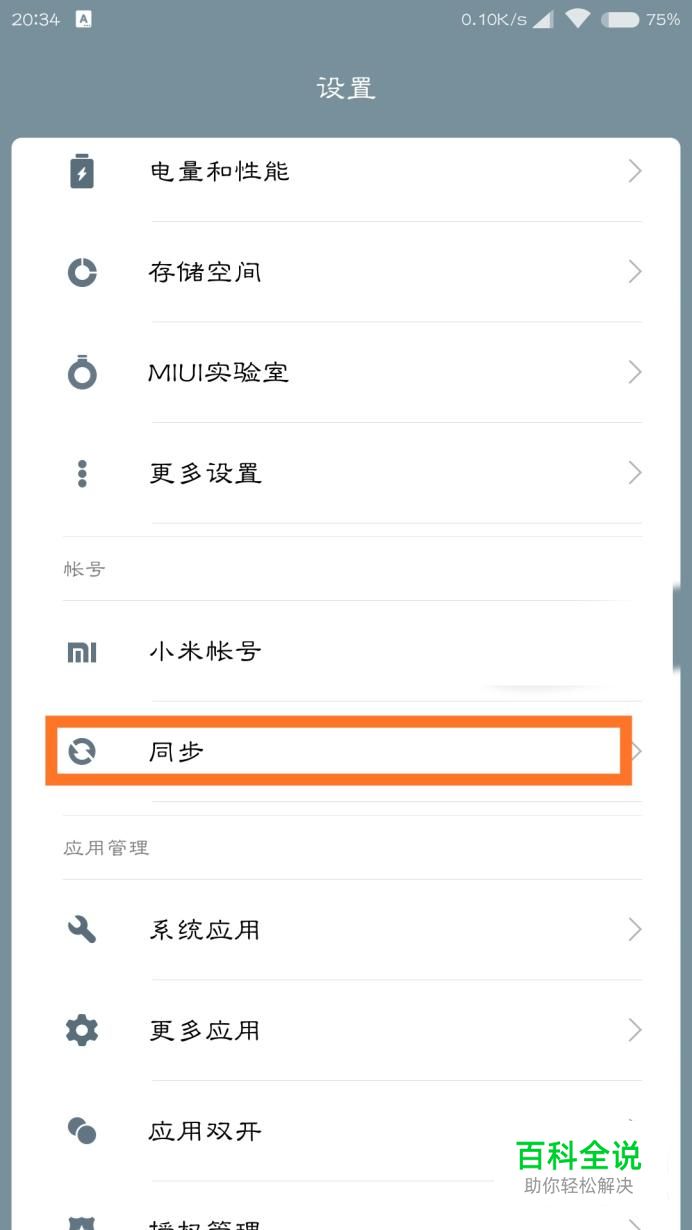The image size is (692, 1230).
Task: Tap the battery icon for 电量和性能
Action: click(x=82, y=172)
